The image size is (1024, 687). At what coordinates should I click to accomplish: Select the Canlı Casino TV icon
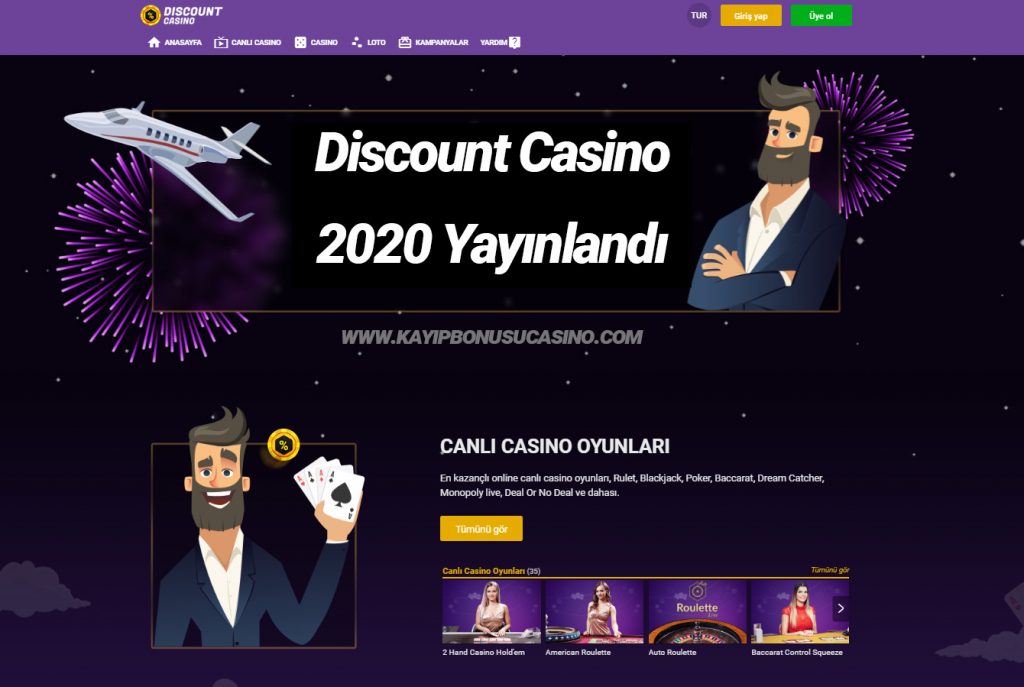221,42
